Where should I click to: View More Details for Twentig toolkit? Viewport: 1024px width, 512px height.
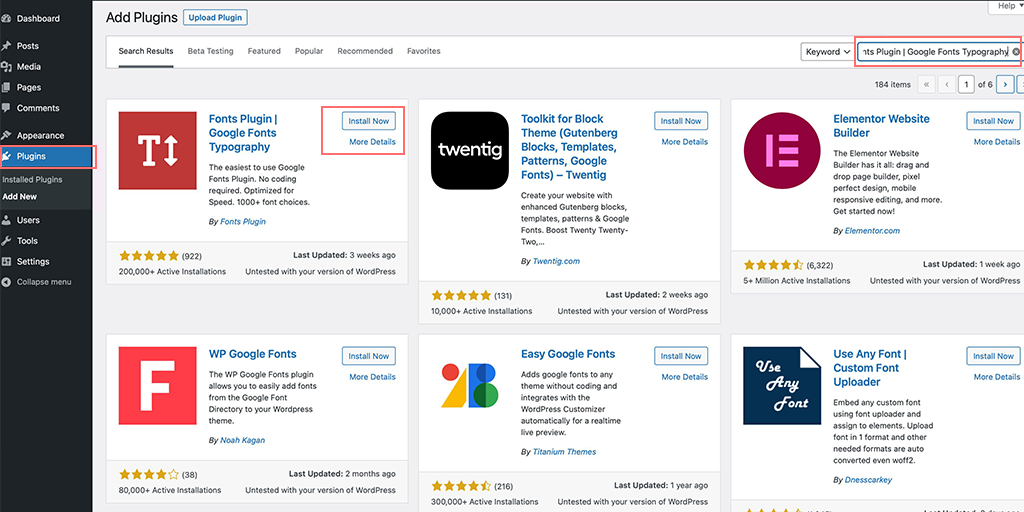point(684,142)
